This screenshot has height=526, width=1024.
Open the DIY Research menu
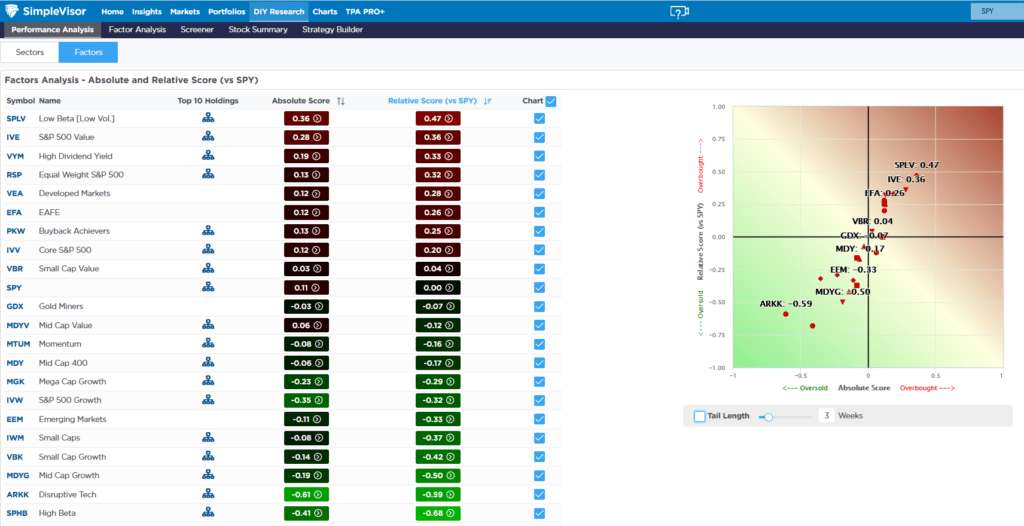[279, 11]
